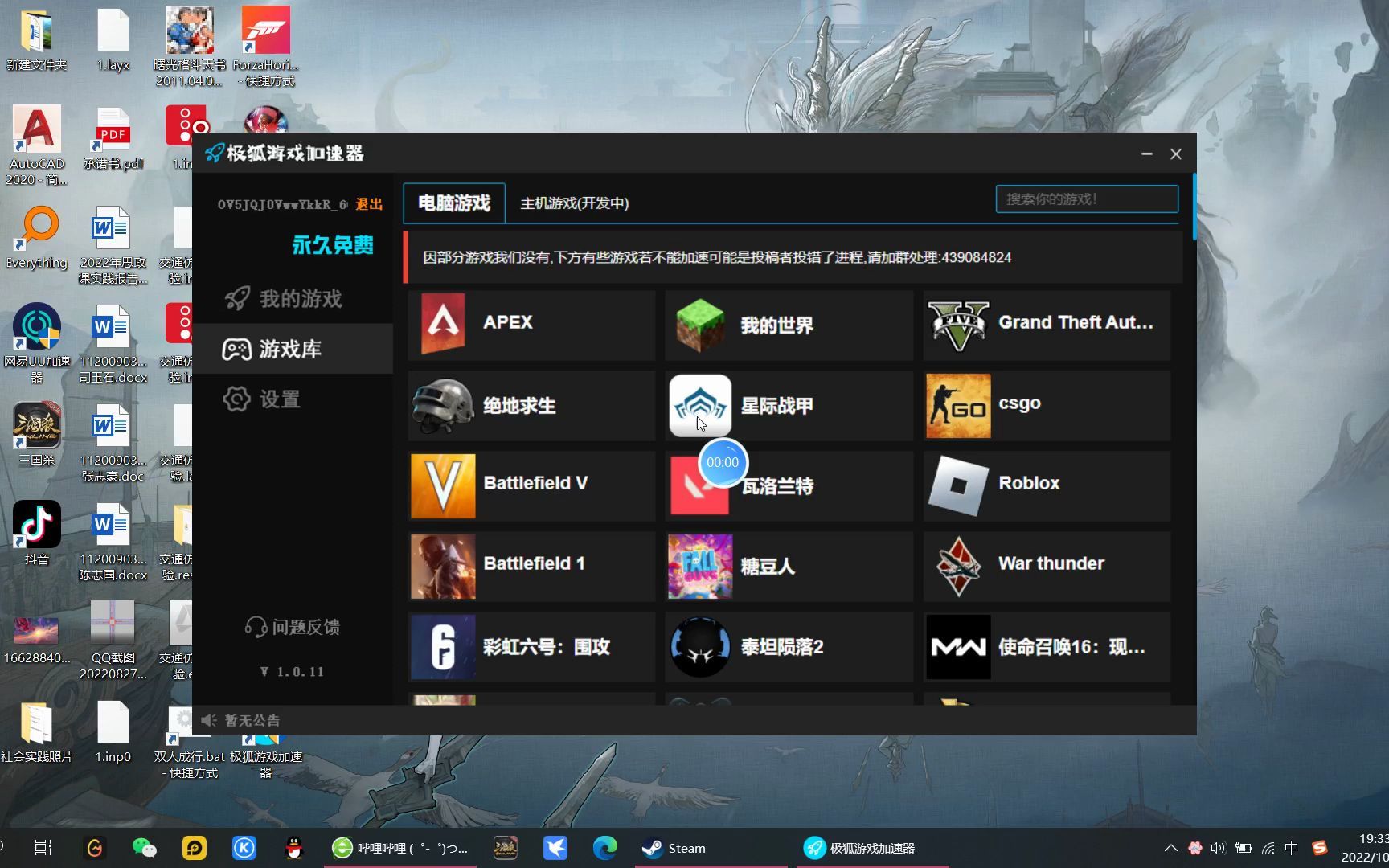Open the volume icon in system tray
The height and width of the screenshot is (868, 1389).
tap(1219, 848)
